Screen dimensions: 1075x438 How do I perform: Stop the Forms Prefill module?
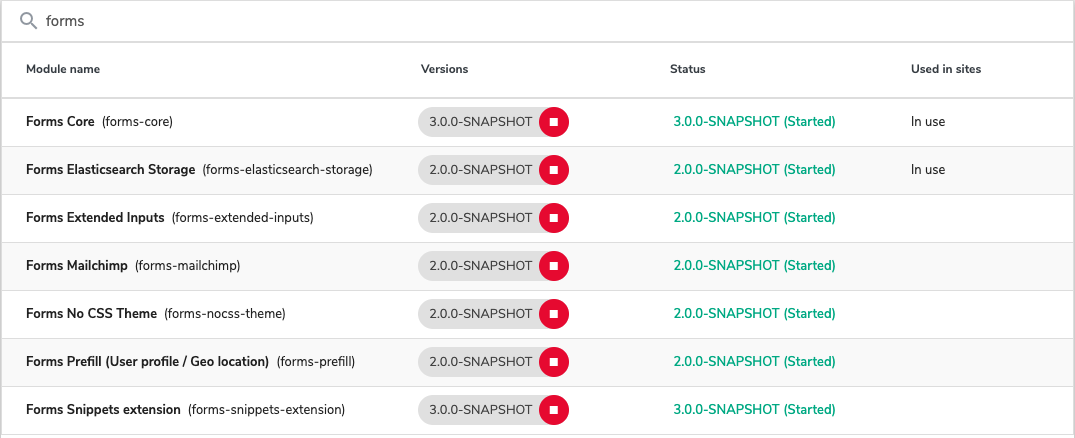(554, 362)
